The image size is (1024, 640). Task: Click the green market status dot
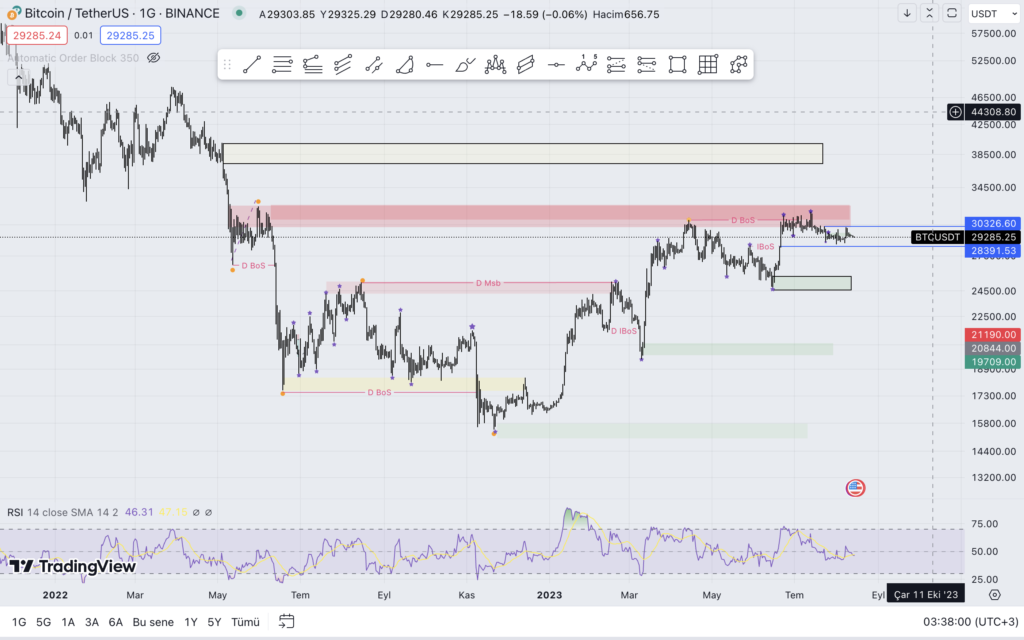coord(239,13)
